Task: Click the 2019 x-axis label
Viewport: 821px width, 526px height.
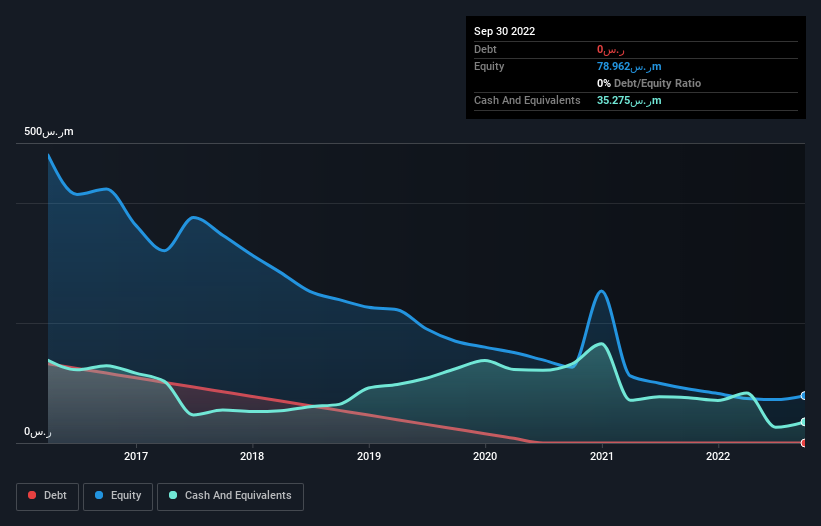Action: coord(369,456)
